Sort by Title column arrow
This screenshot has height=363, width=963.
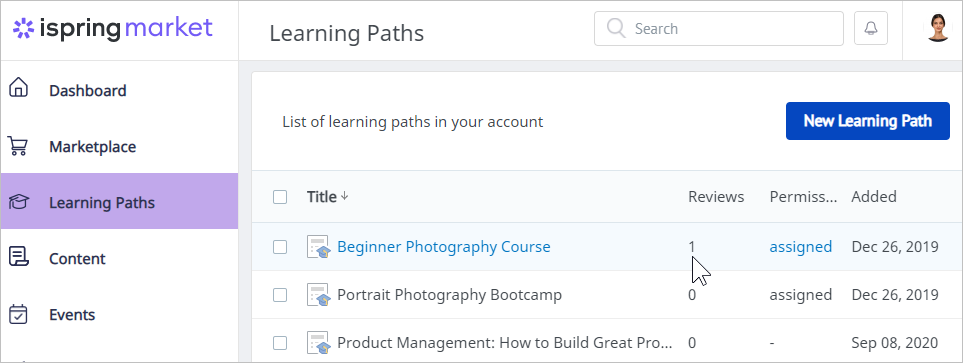click(x=345, y=197)
